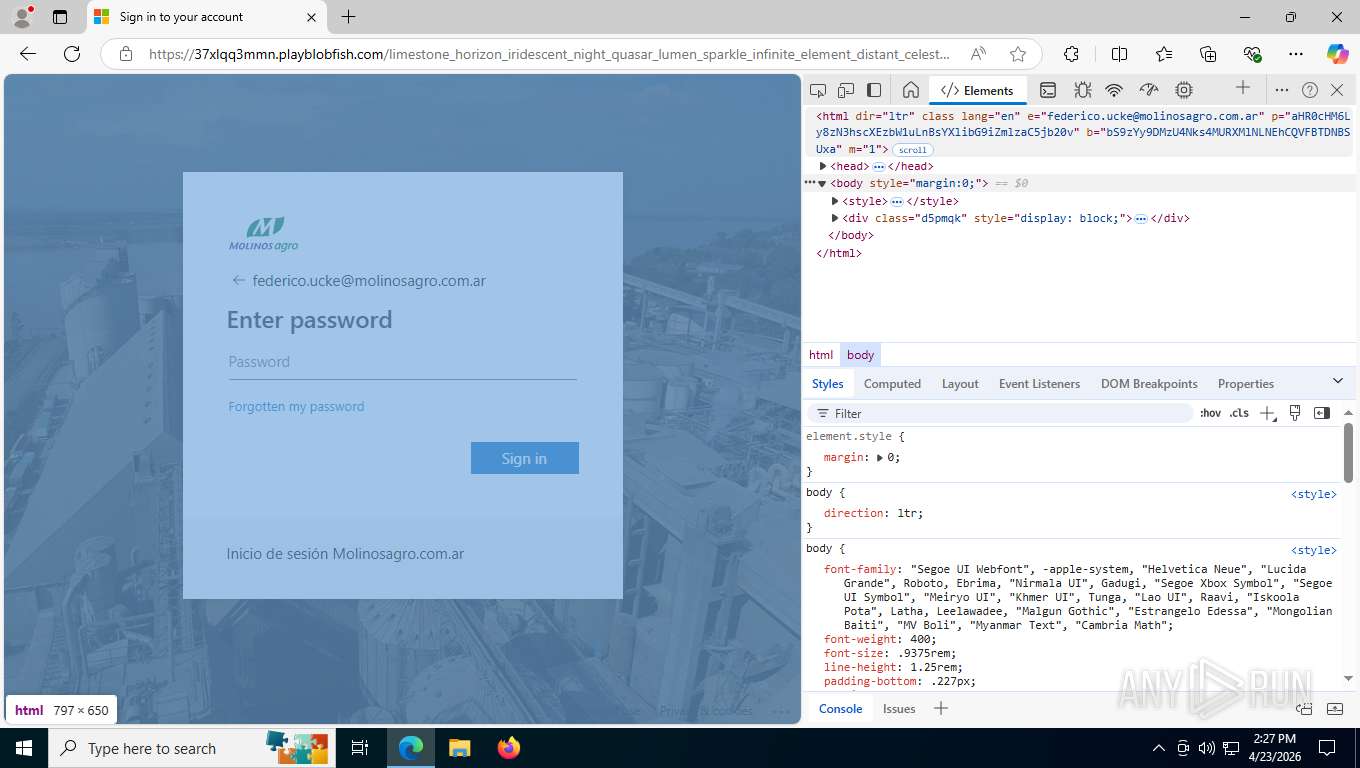1360x768 pixels.
Task: Open the Sources bug icon tool
Action: [1082, 90]
